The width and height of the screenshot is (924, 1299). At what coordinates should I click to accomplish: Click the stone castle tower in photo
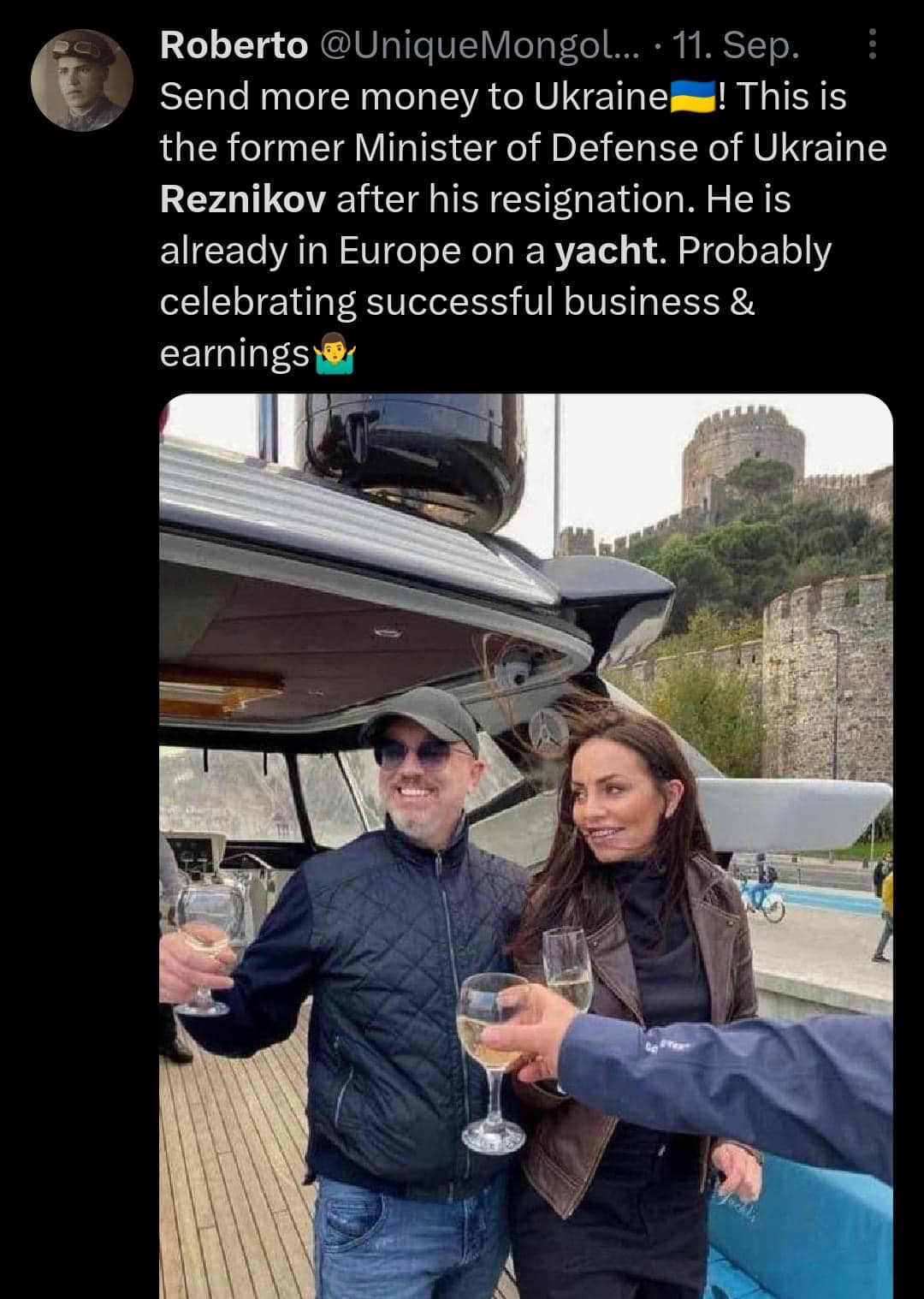tap(742, 454)
